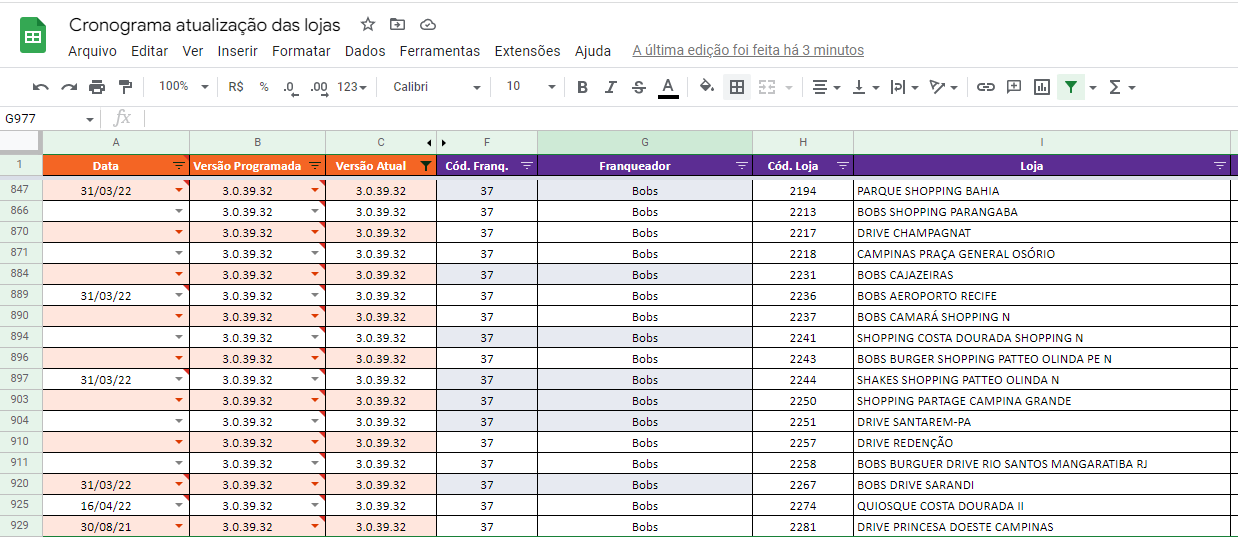
Task: Format as percent
Action: [264, 87]
